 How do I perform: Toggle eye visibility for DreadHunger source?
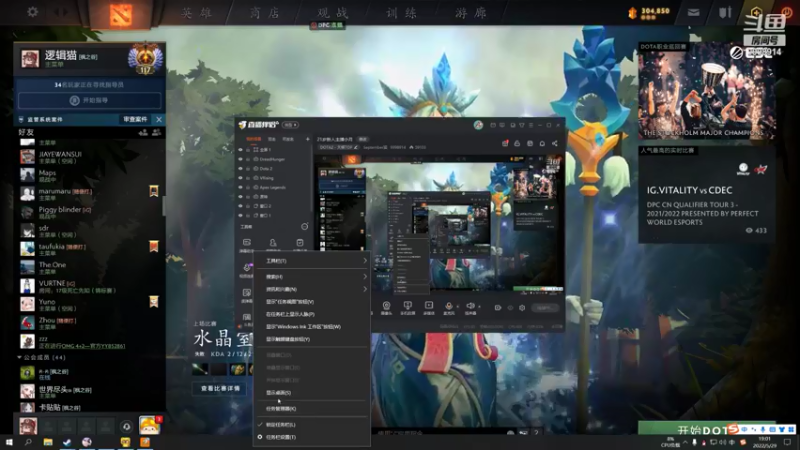pyautogui.click(x=240, y=159)
